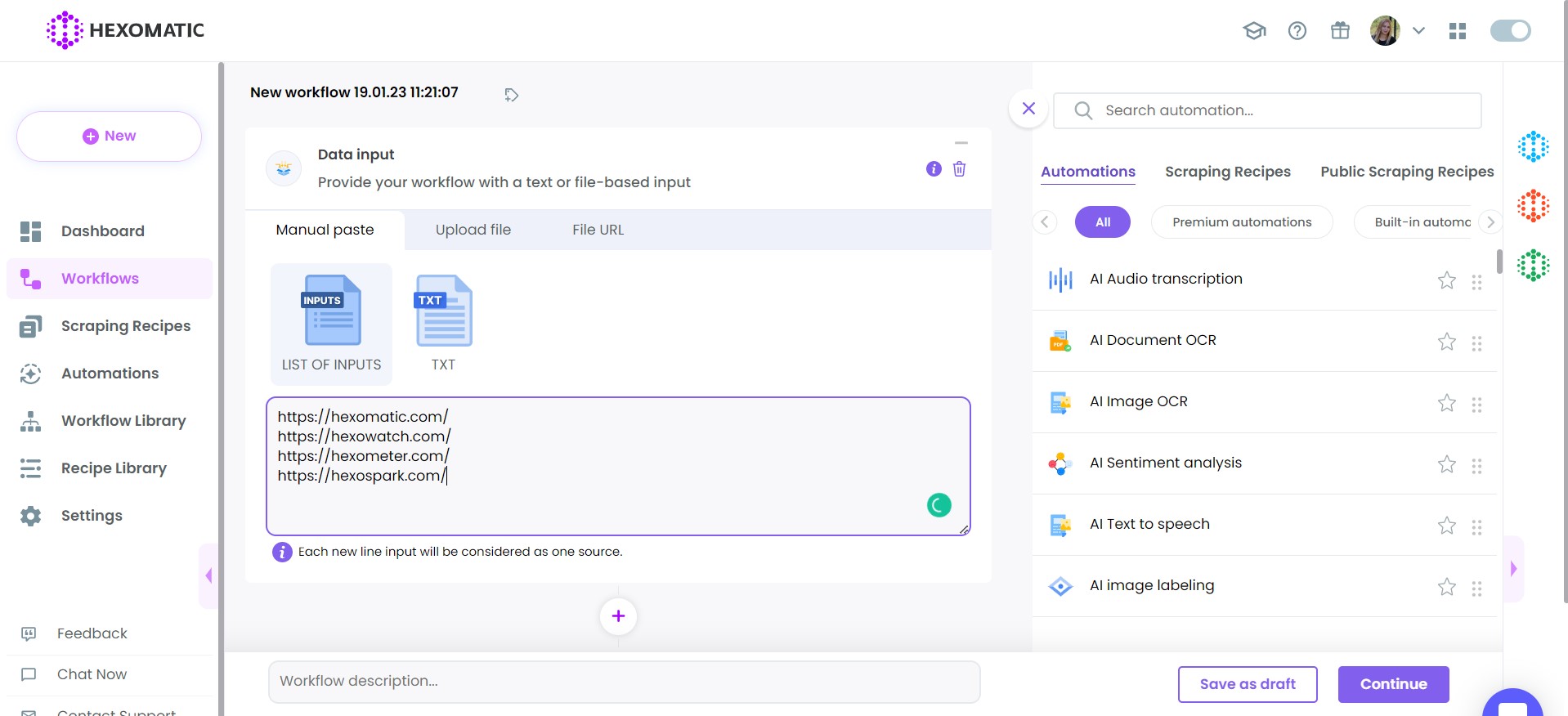Viewport: 1568px width, 716px height.
Task: Click the workflow tag icon beside the title
Action: click(512, 95)
